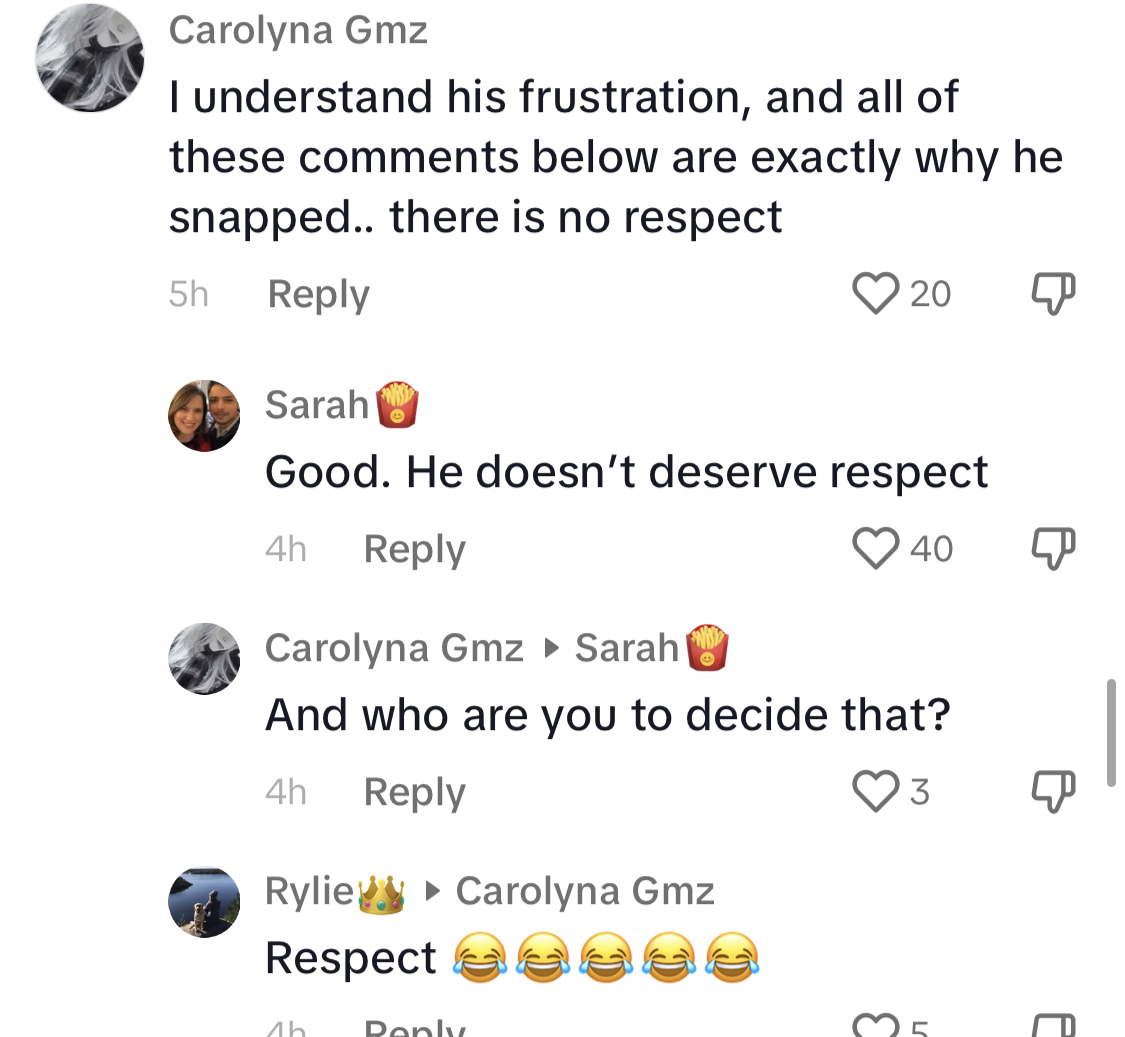Dislike Rylie's laughing emoji reply
Image resolution: width=1125 pixels, height=1037 pixels.
tap(1053, 1026)
